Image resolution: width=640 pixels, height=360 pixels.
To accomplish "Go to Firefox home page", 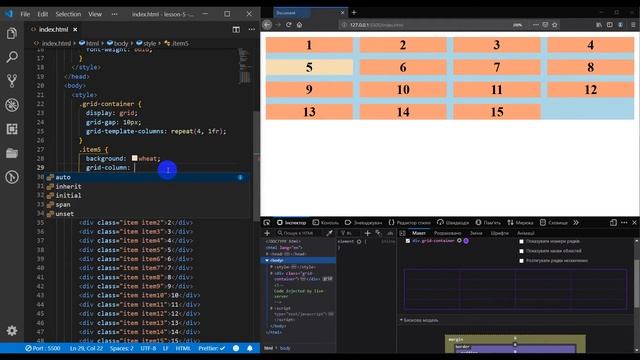I will tap(299, 24).
